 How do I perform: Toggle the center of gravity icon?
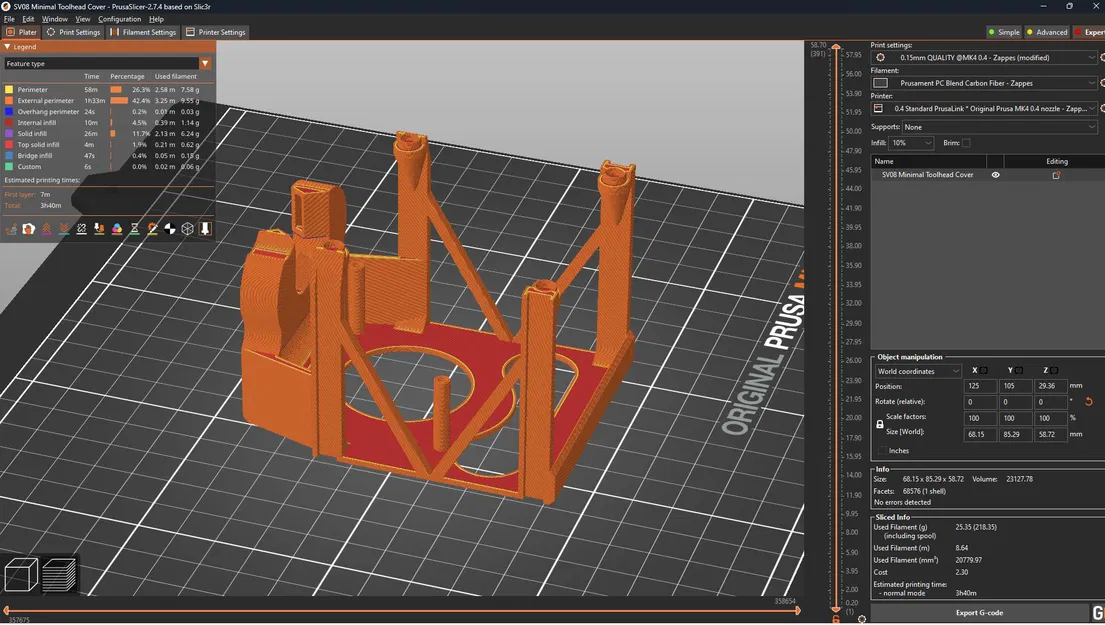[170, 228]
